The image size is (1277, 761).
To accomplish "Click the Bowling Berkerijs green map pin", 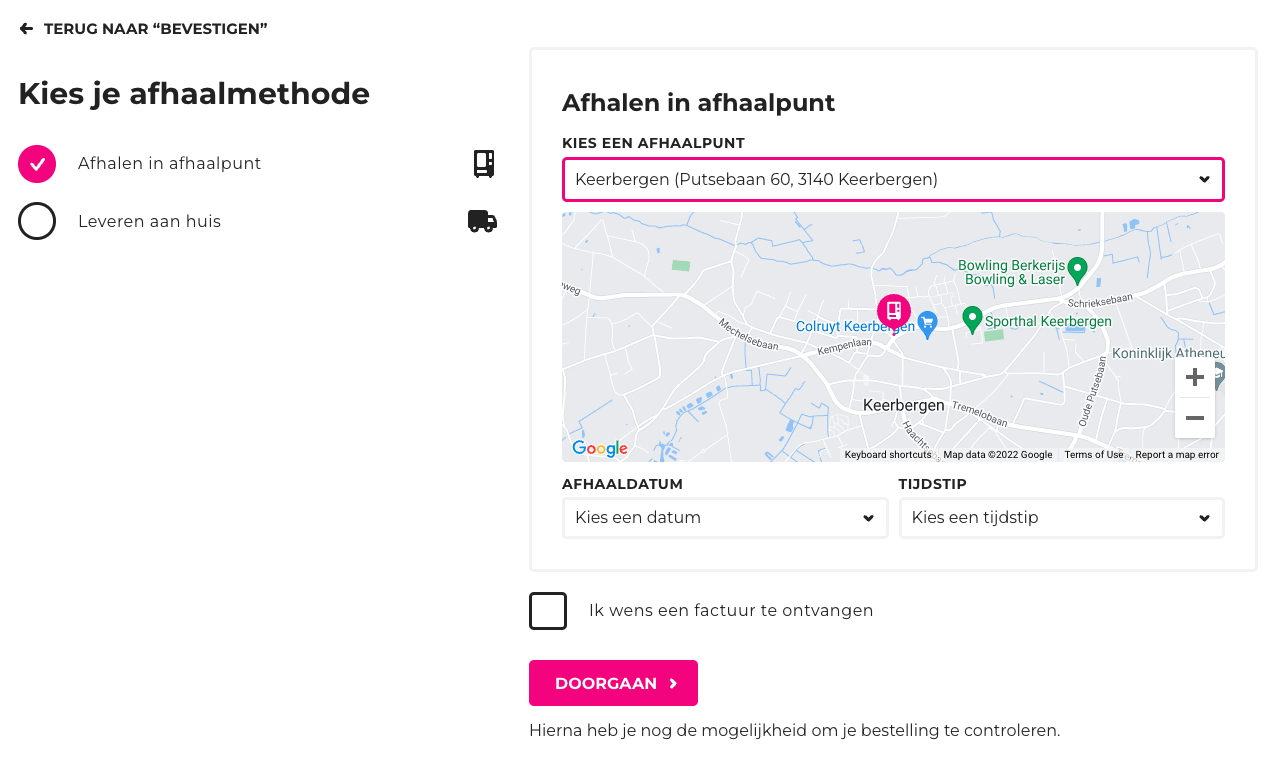I will [1077, 269].
